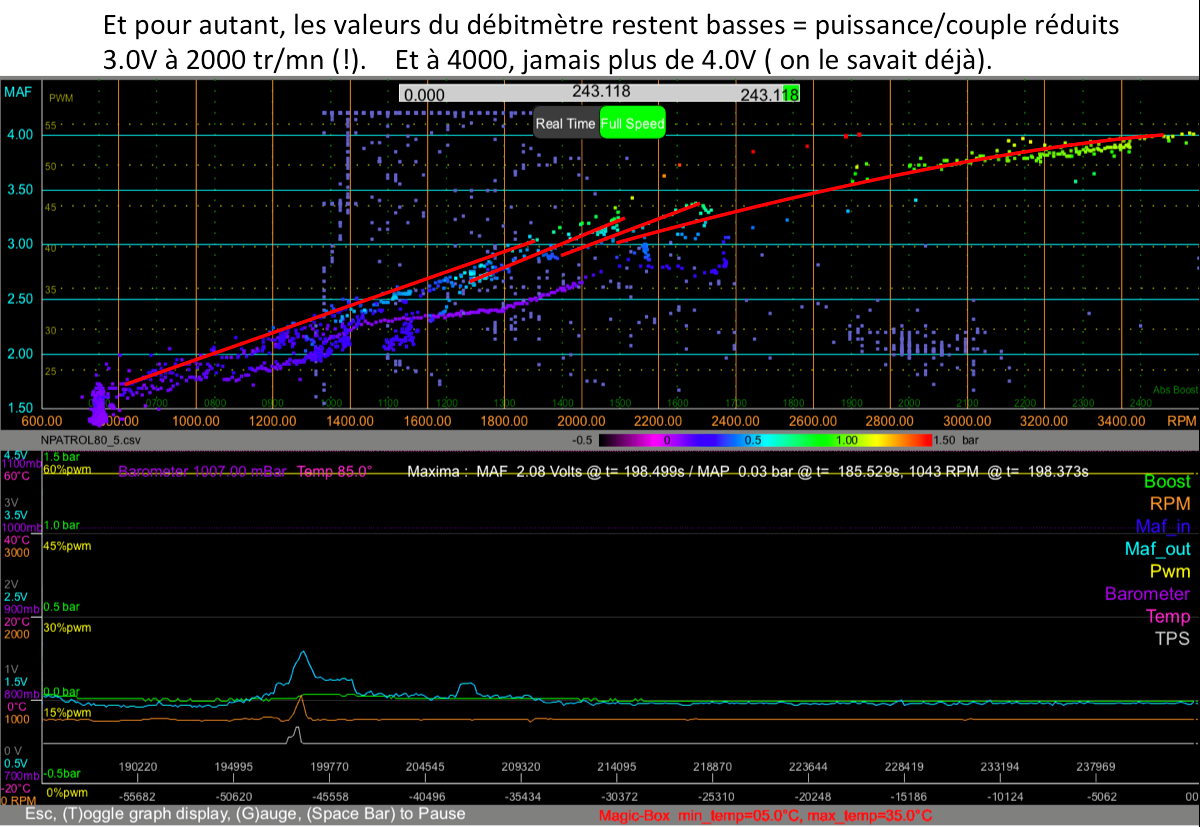Click the 1400.00 RPM axis tick label

point(348,422)
